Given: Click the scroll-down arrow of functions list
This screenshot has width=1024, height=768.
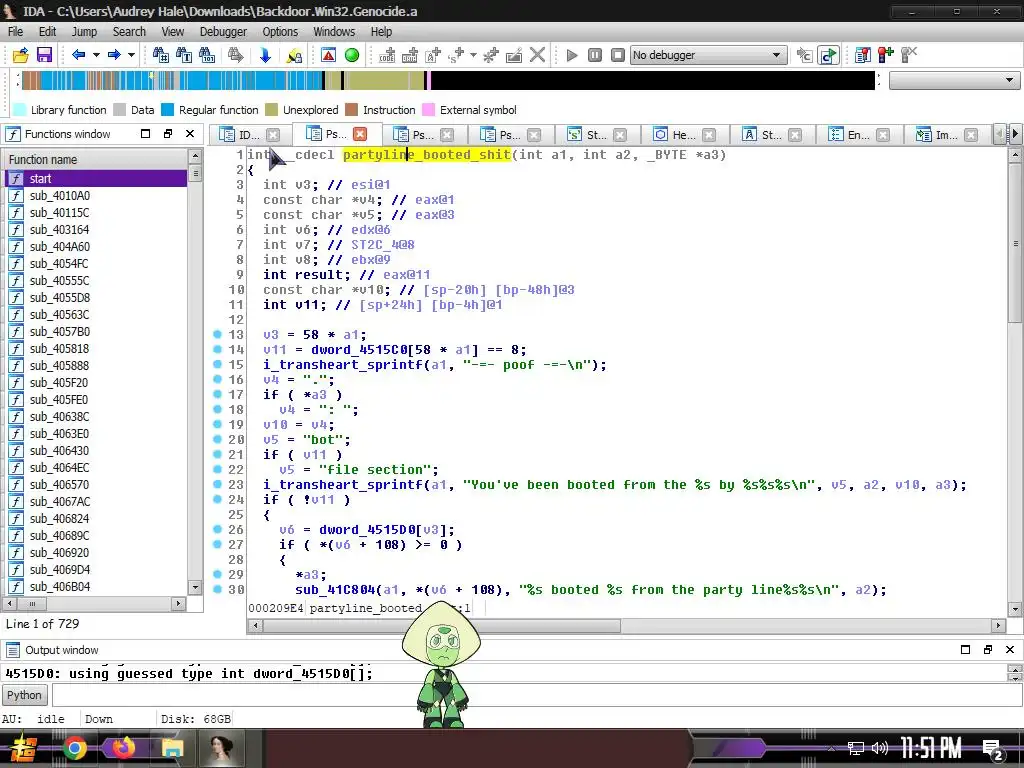Looking at the screenshot, I should click(x=195, y=586).
